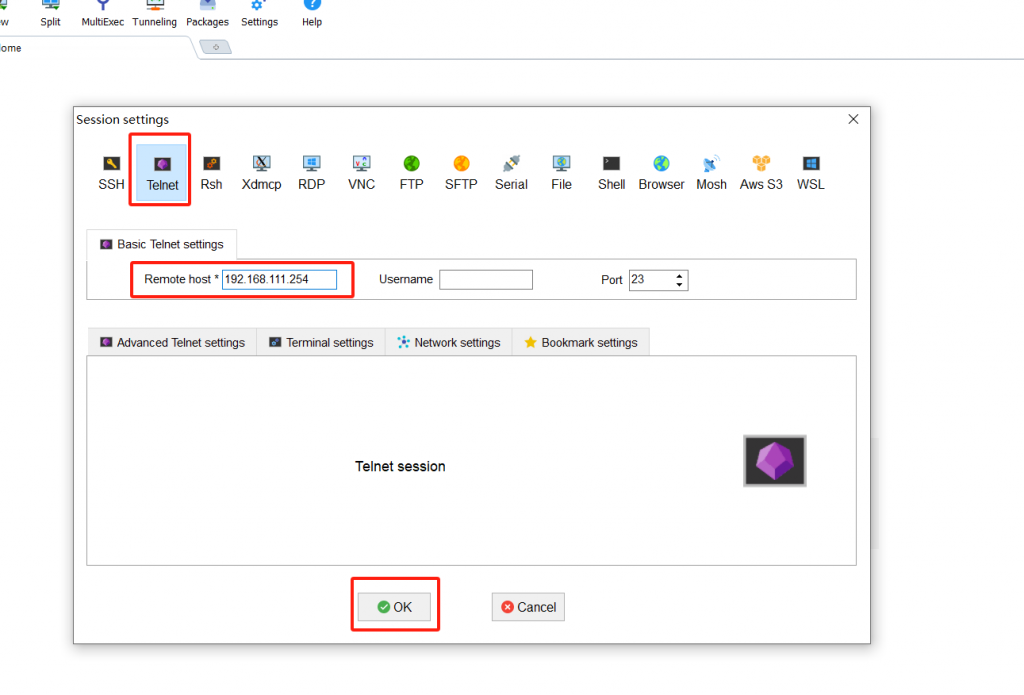This screenshot has width=1024, height=695.
Task: Open Network settings tab
Action: tap(449, 342)
